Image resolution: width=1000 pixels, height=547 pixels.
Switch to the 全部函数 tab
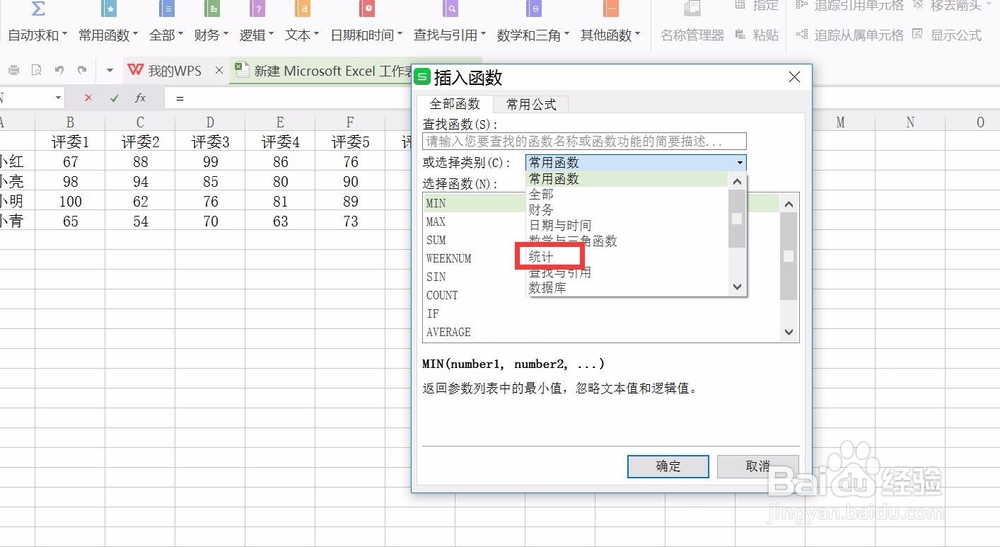point(455,104)
